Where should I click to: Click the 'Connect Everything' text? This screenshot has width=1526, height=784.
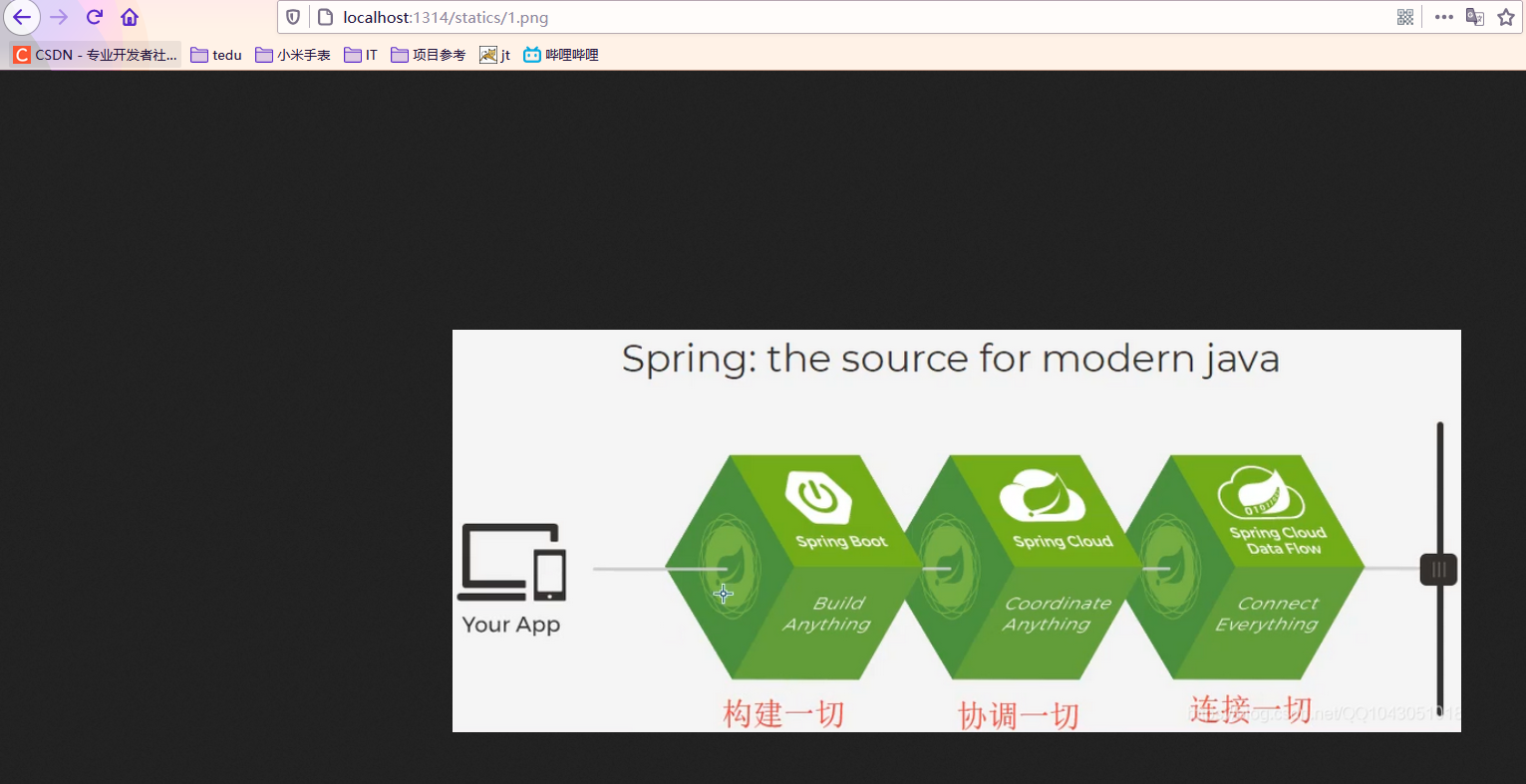pyautogui.click(x=1268, y=614)
